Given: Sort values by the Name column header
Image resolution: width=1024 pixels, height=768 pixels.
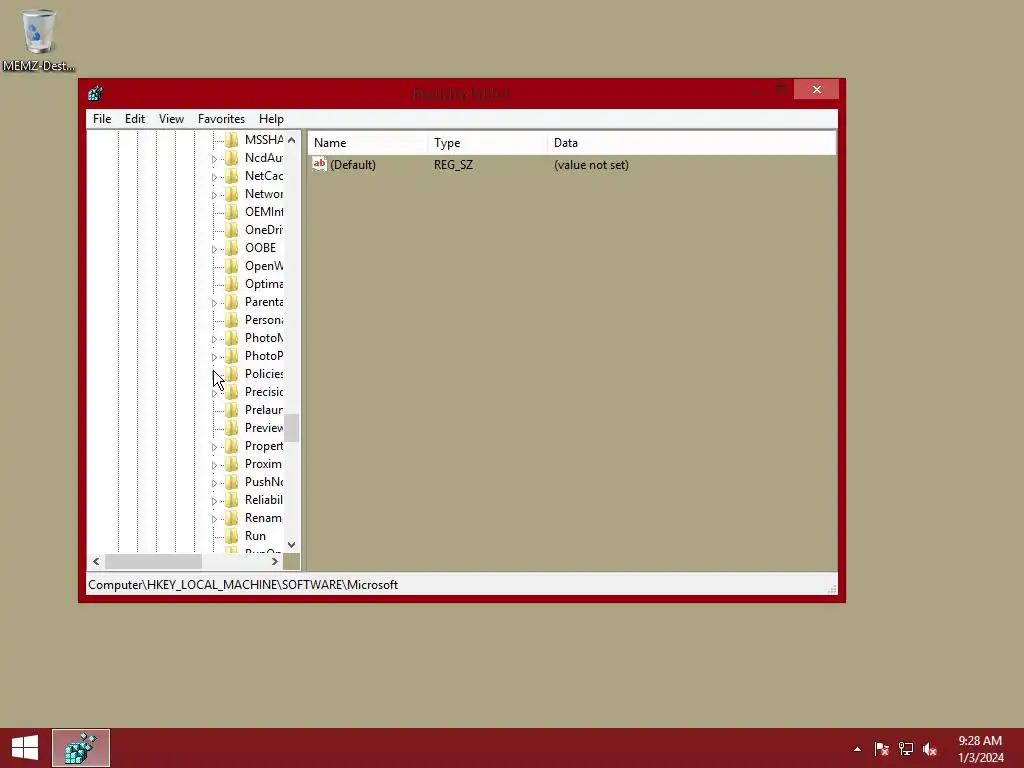Looking at the screenshot, I should coord(368,143).
